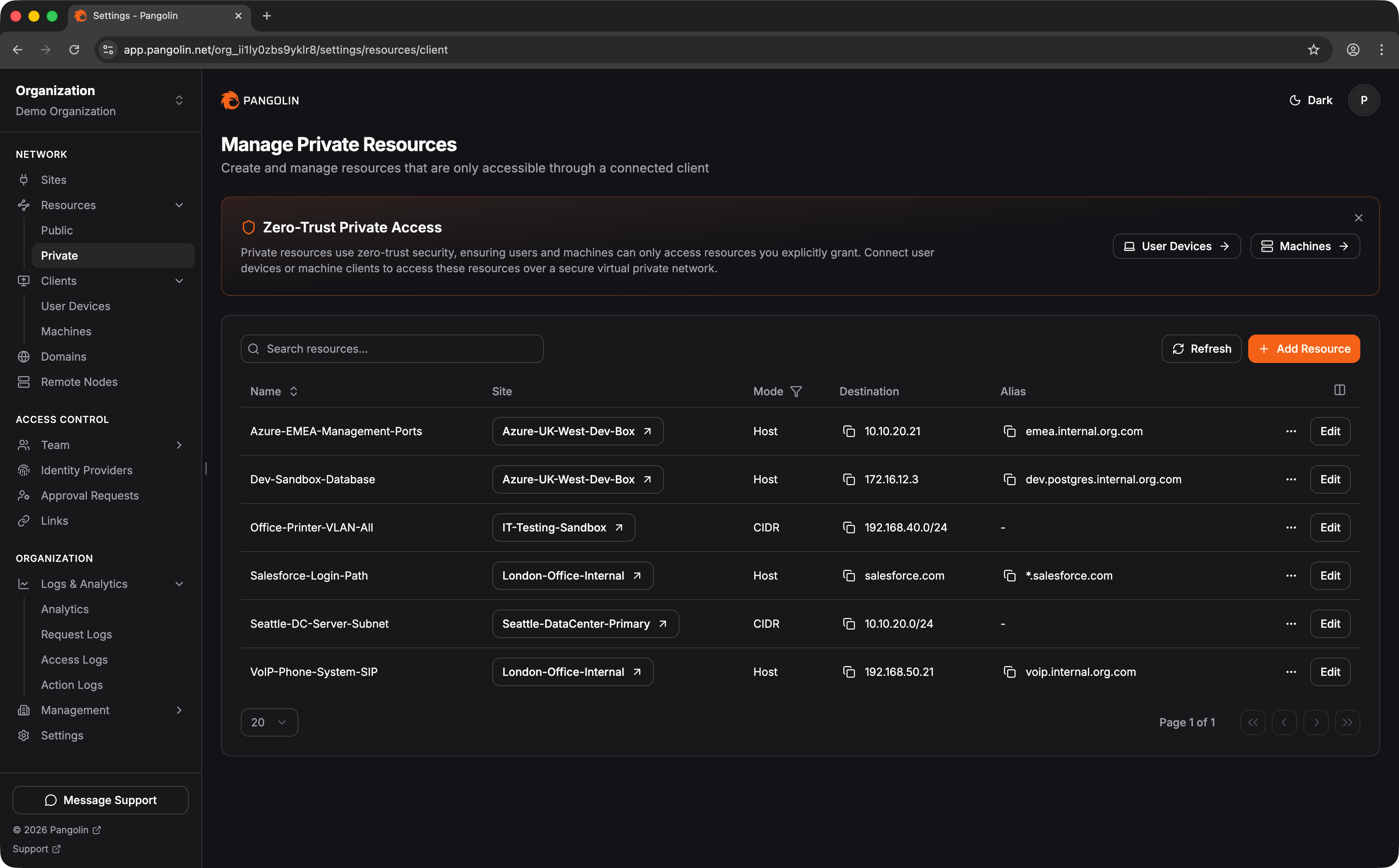Open more actions for Office-Printer-VLAN-All row

coord(1291,528)
